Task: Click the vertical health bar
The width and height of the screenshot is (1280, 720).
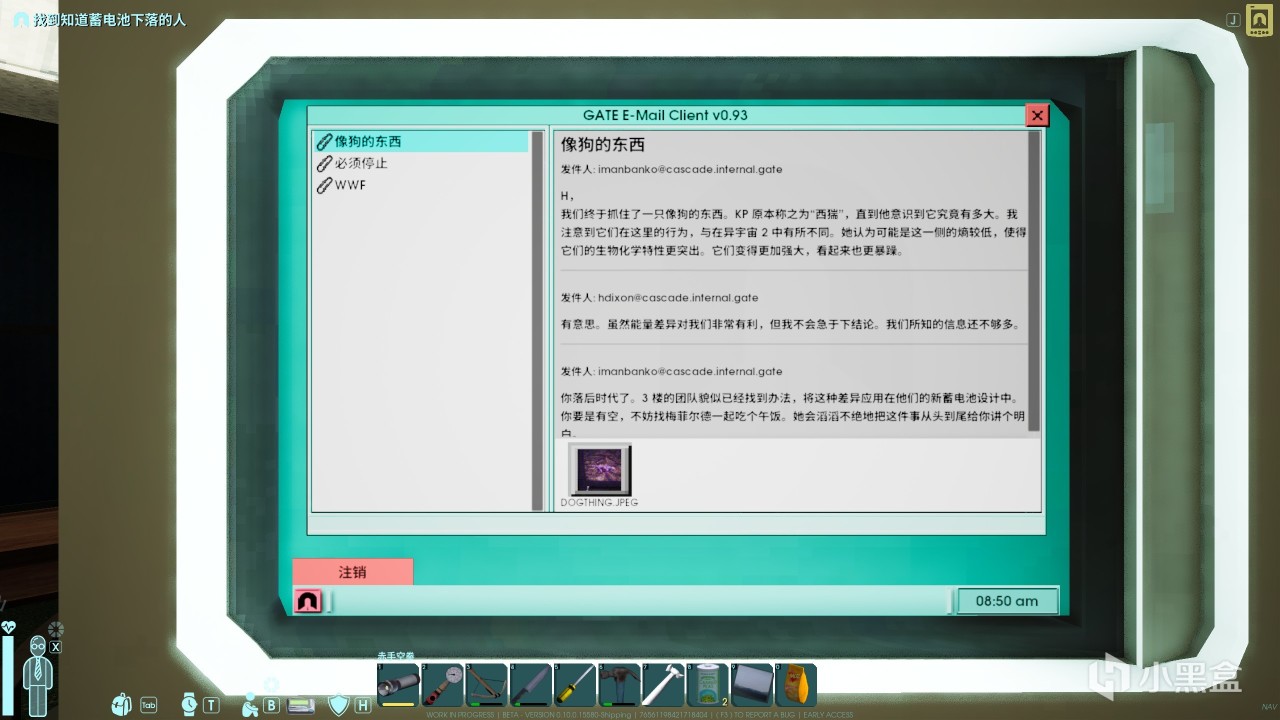Action: tap(9, 675)
